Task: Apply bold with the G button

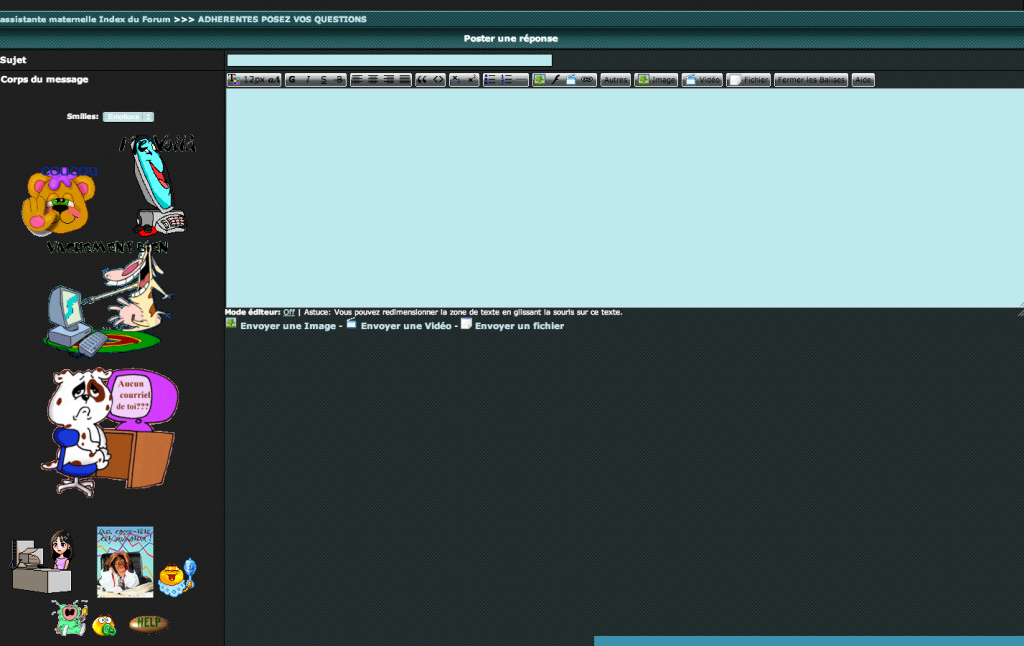Action: click(x=292, y=80)
